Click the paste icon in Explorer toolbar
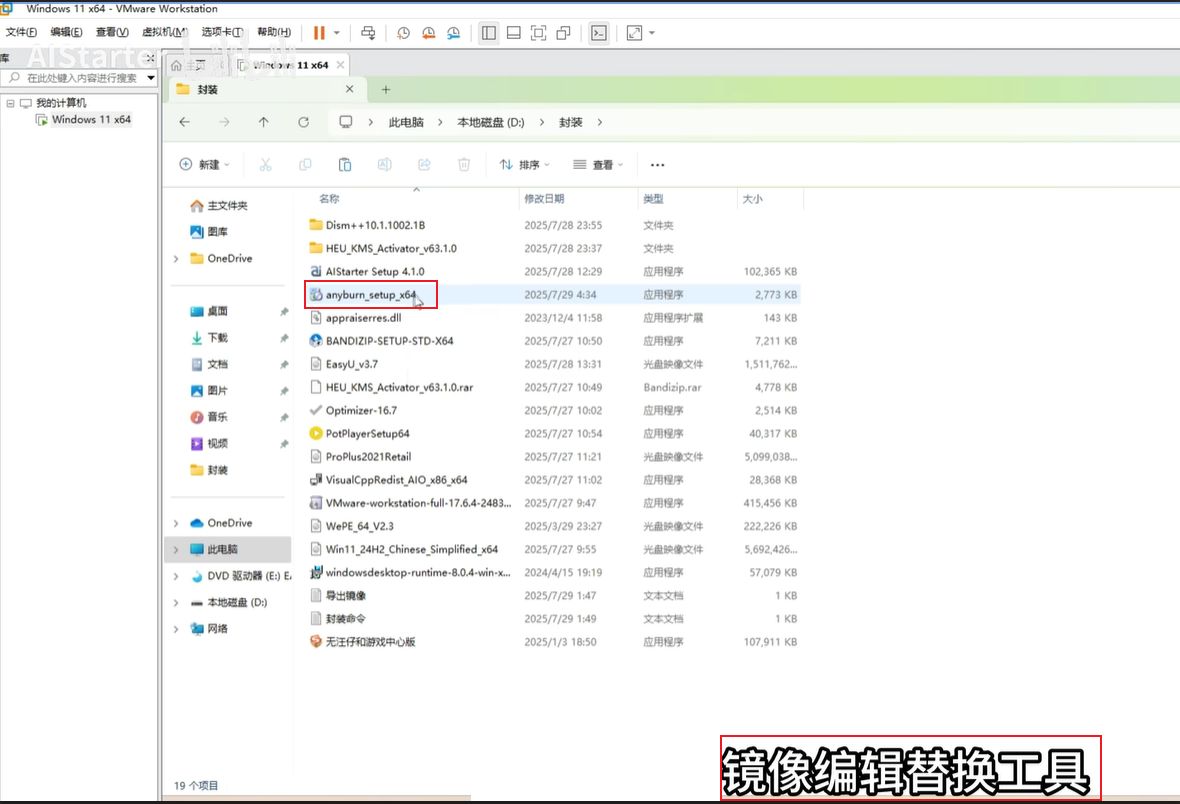 coord(344,165)
